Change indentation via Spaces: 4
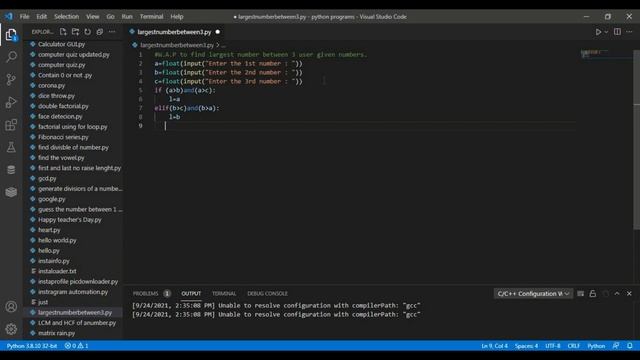The width and height of the screenshot is (640, 360). pos(526,346)
